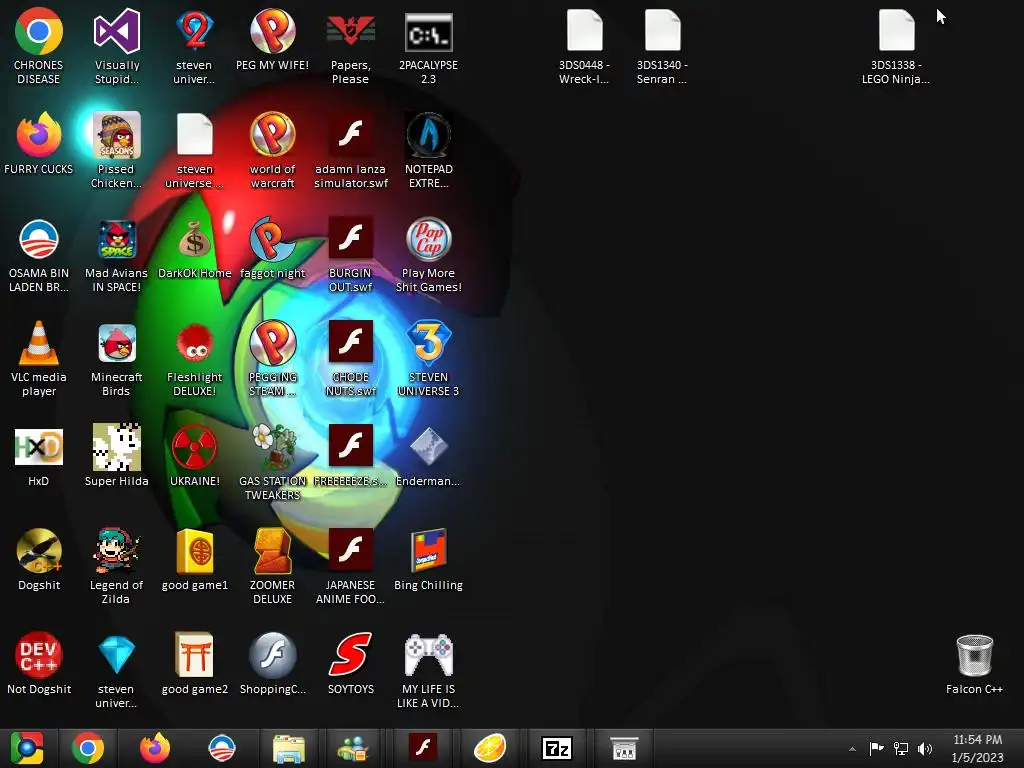Click the orange slice taskbar icon
The width and height of the screenshot is (1024, 768).
(x=490, y=748)
